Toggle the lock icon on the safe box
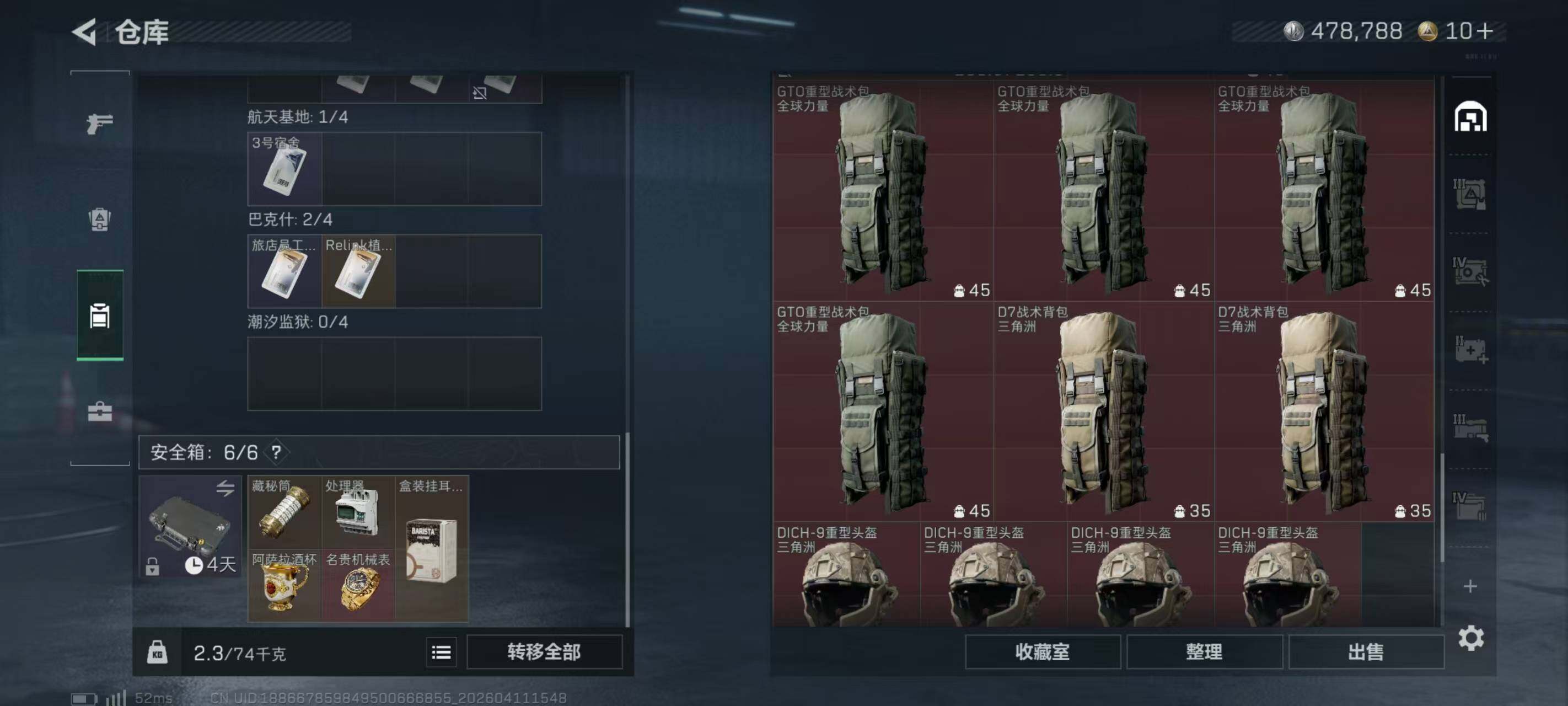This screenshot has height=706, width=1568. 153,566
